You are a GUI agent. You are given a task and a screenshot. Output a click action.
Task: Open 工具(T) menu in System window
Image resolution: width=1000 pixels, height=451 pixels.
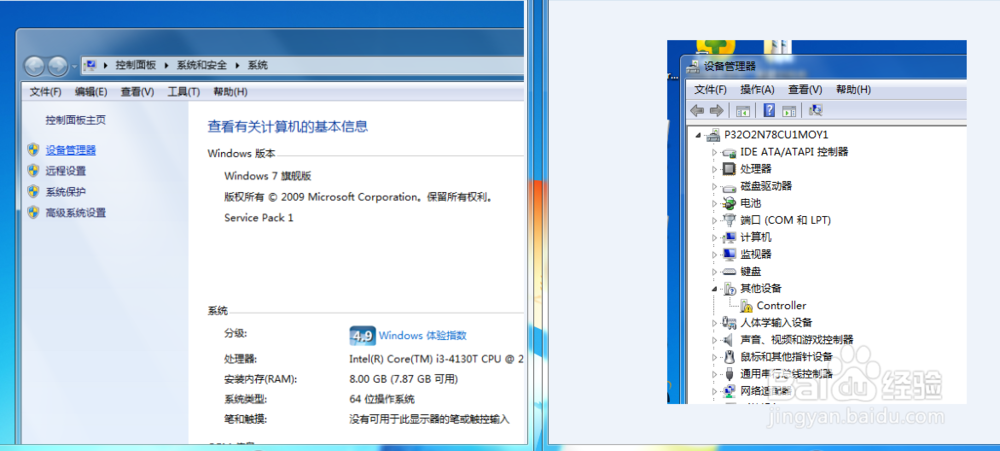coord(184,92)
